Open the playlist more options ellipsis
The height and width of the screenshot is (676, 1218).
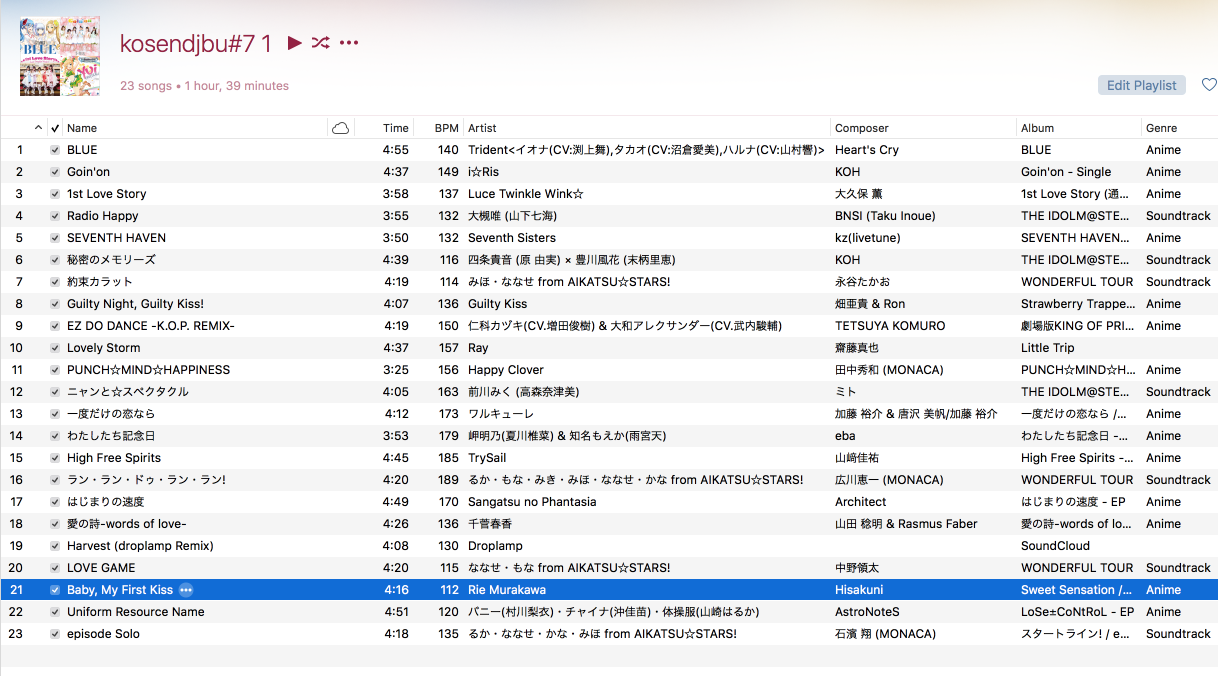[x=348, y=43]
